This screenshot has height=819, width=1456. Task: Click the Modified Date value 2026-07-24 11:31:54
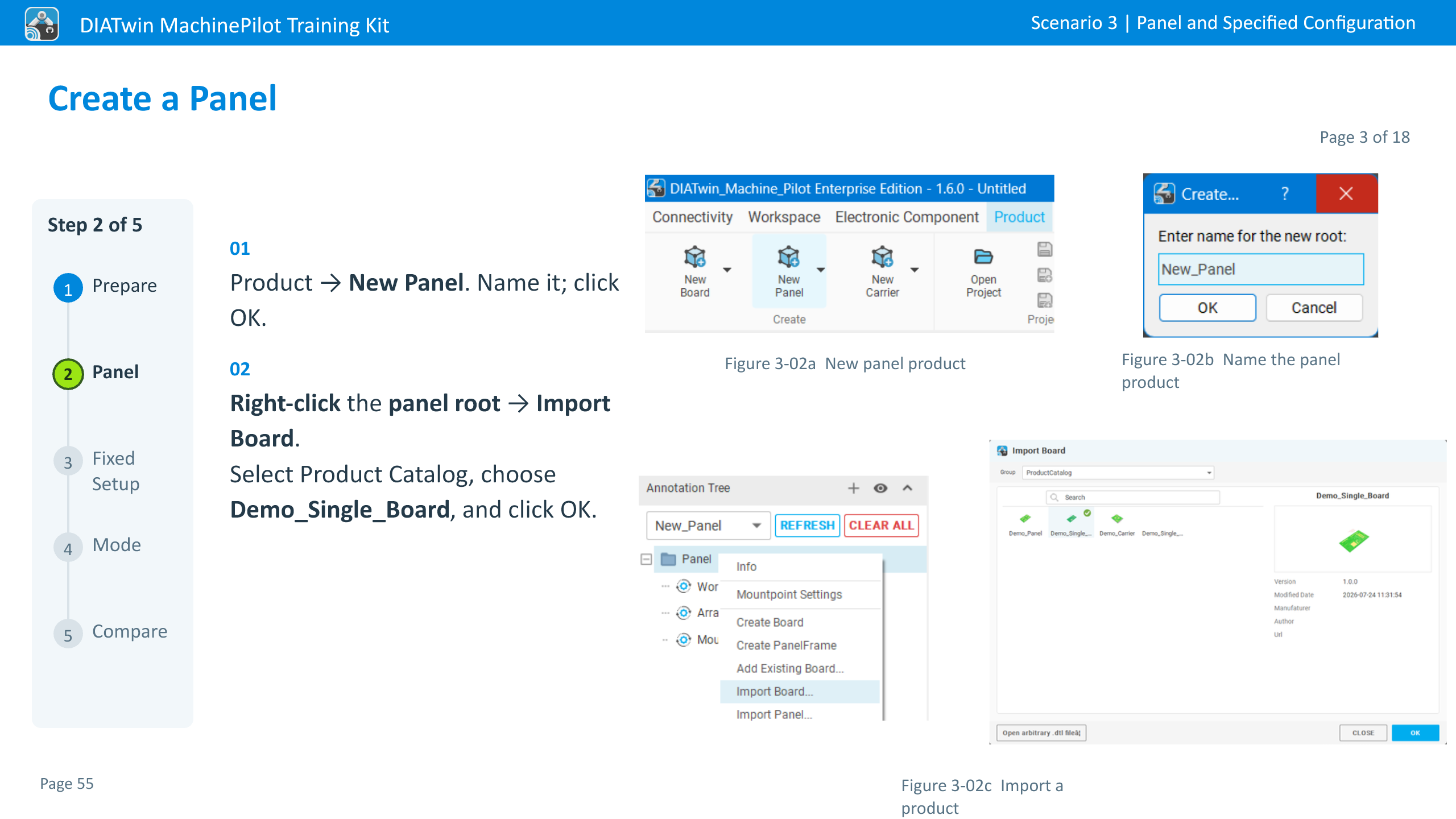pyautogui.click(x=1372, y=595)
